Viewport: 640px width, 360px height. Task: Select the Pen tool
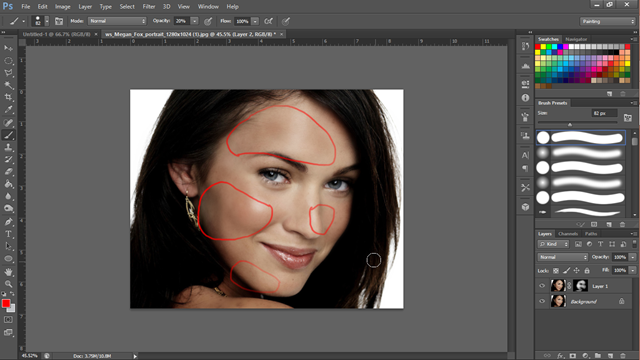8,222
